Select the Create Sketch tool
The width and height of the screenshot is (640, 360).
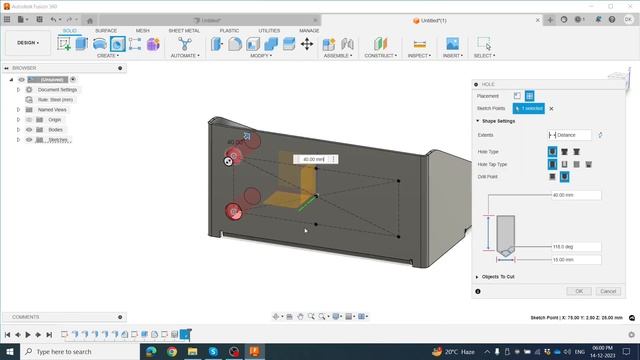tap(64, 44)
